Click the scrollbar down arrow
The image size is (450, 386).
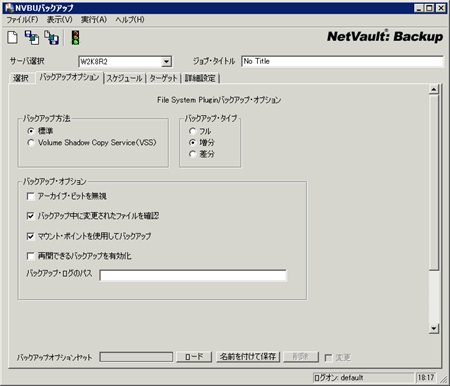pyautogui.click(x=433, y=328)
